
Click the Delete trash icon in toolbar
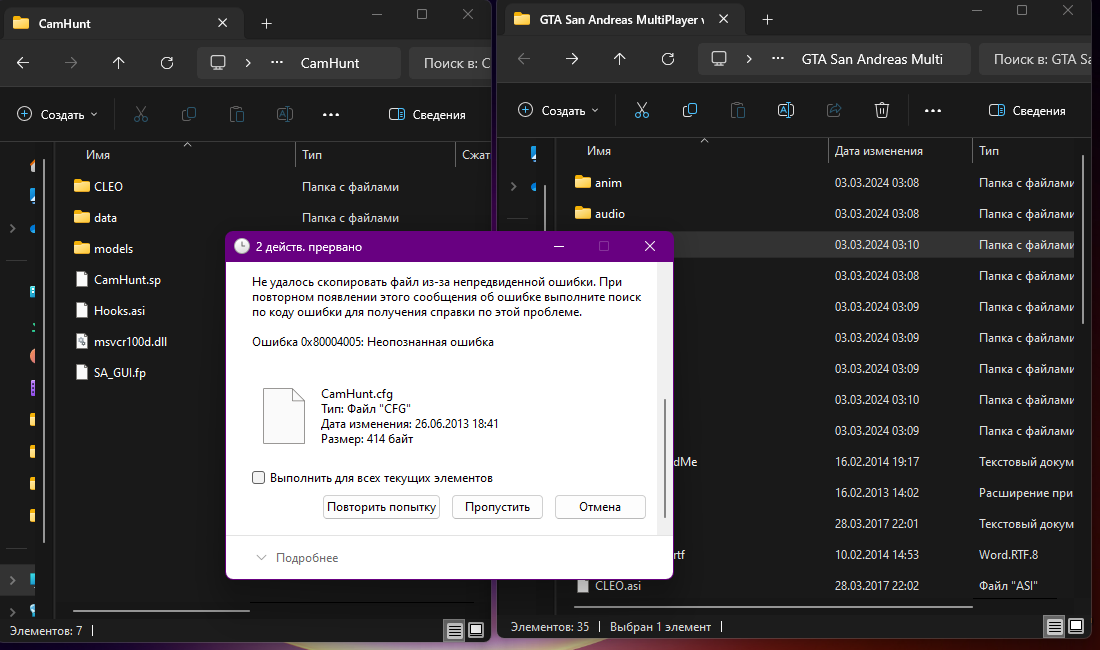point(881,110)
